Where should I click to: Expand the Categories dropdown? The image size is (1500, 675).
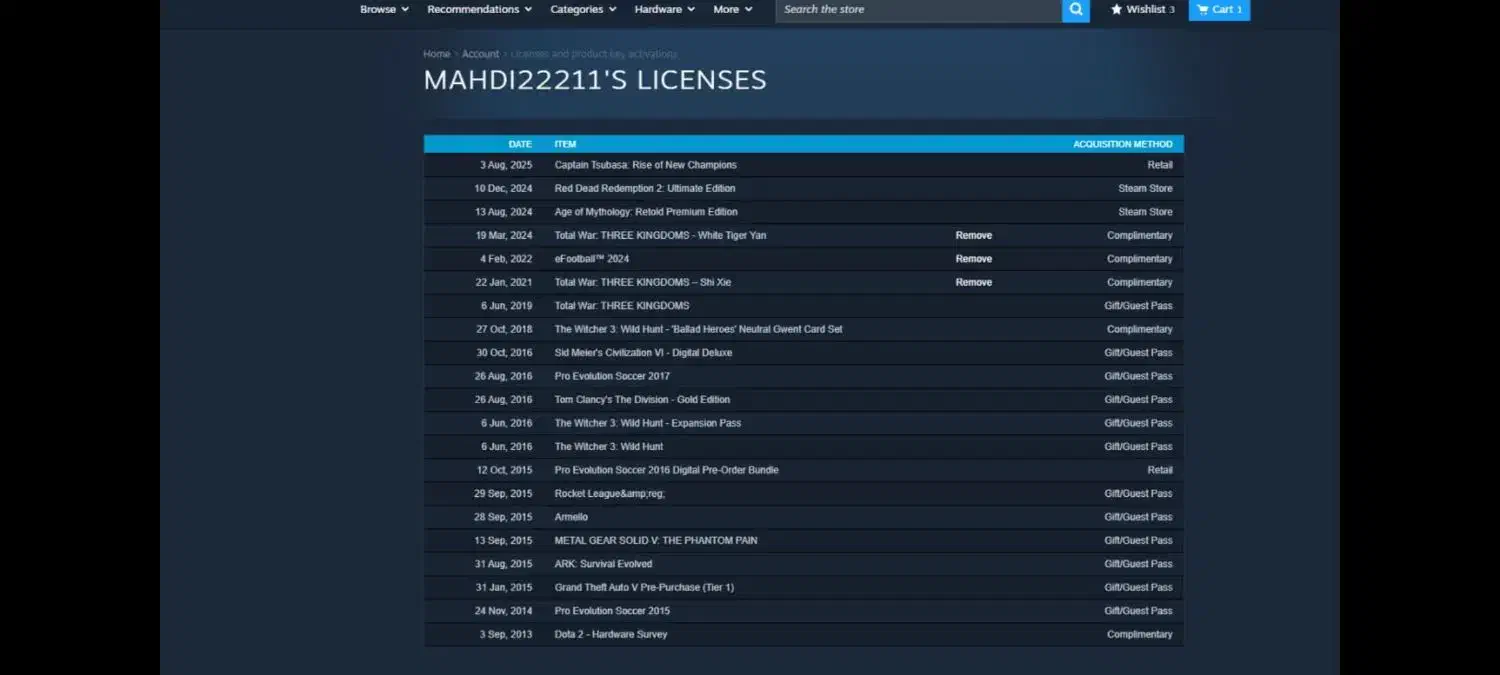[583, 10]
